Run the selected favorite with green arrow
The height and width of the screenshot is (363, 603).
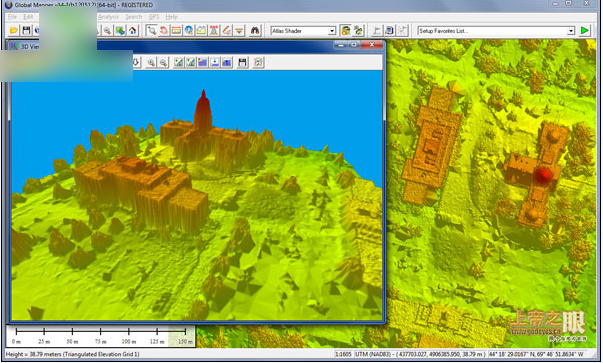tap(585, 30)
